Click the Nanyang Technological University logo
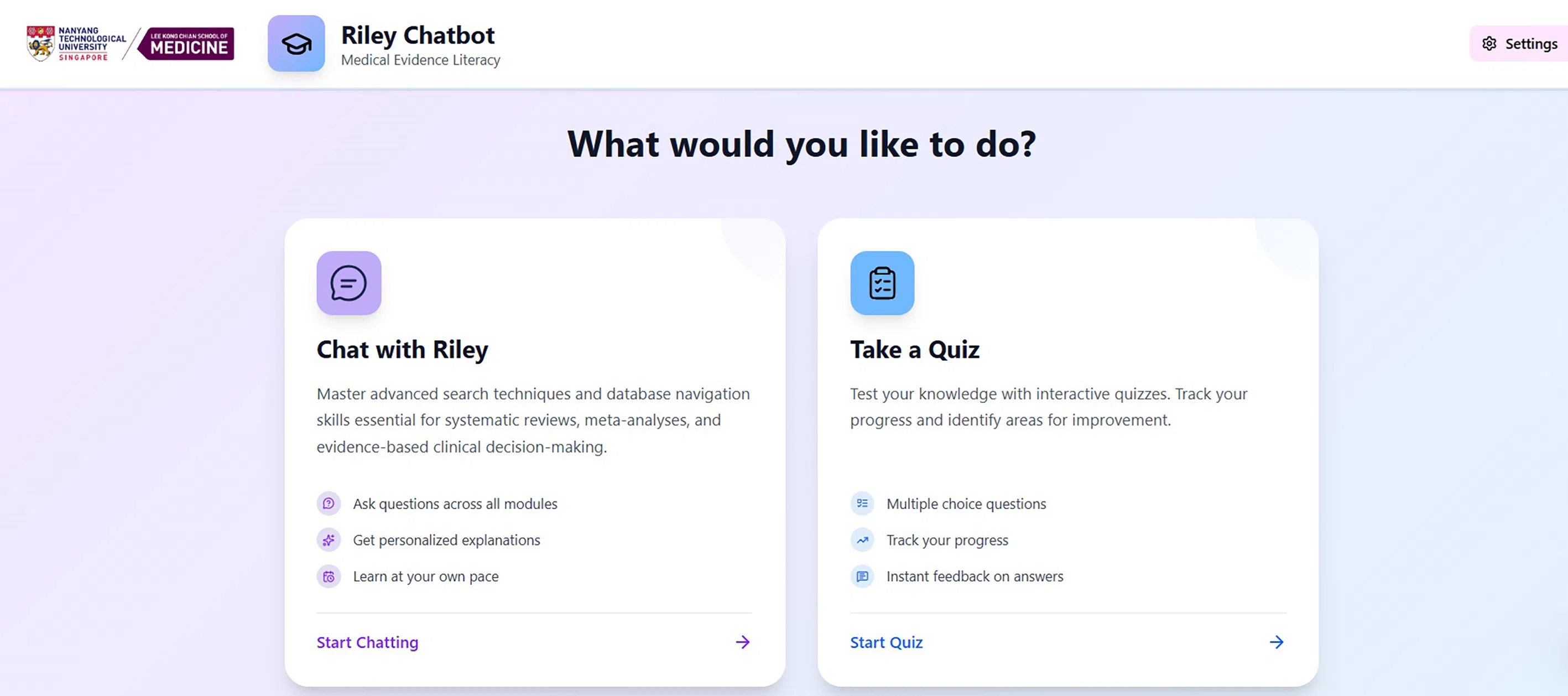The width and height of the screenshot is (1568, 696). click(75, 44)
